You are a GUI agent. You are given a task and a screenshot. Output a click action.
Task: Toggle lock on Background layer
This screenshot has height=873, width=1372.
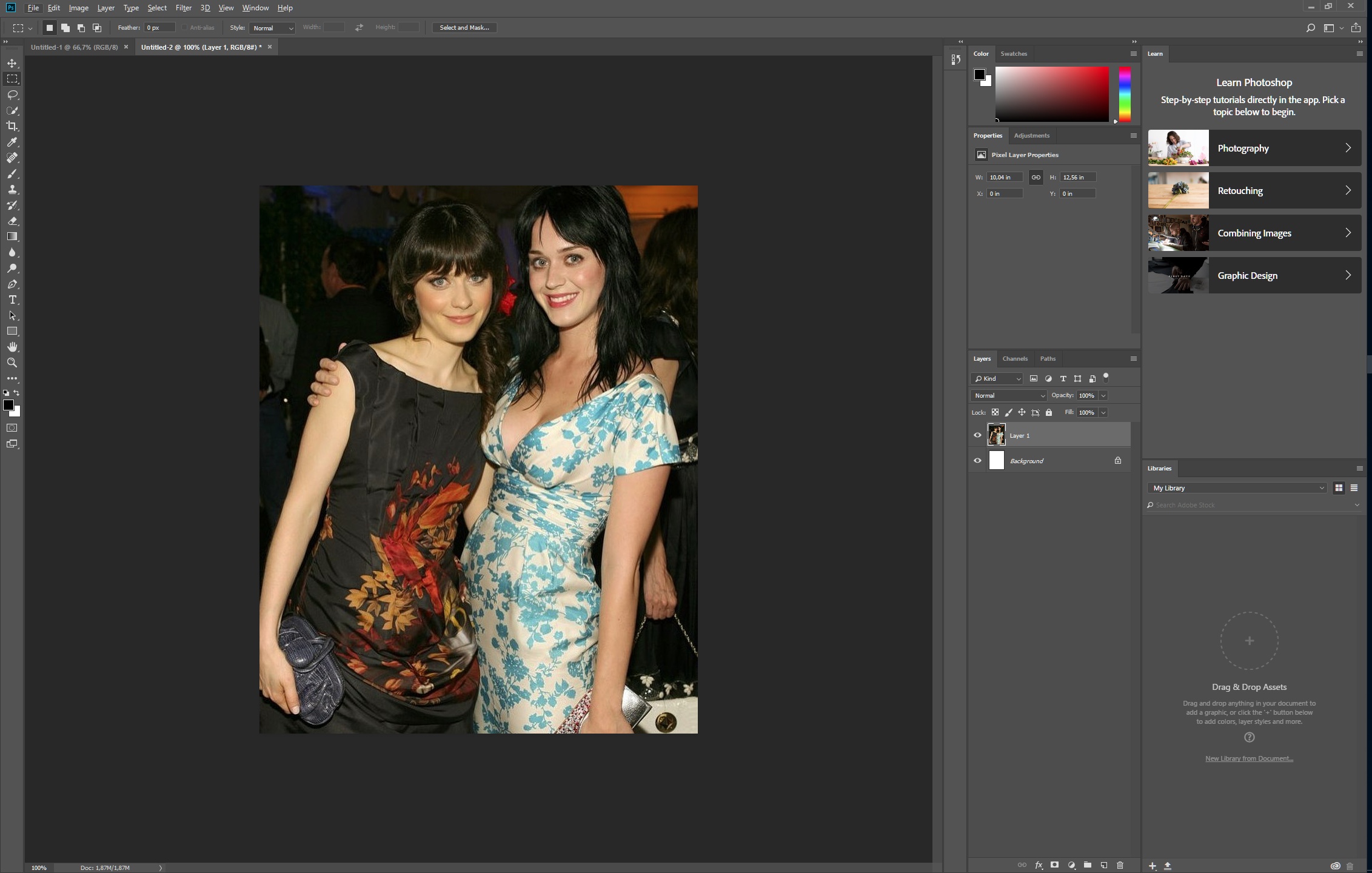pyautogui.click(x=1118, y=460)
